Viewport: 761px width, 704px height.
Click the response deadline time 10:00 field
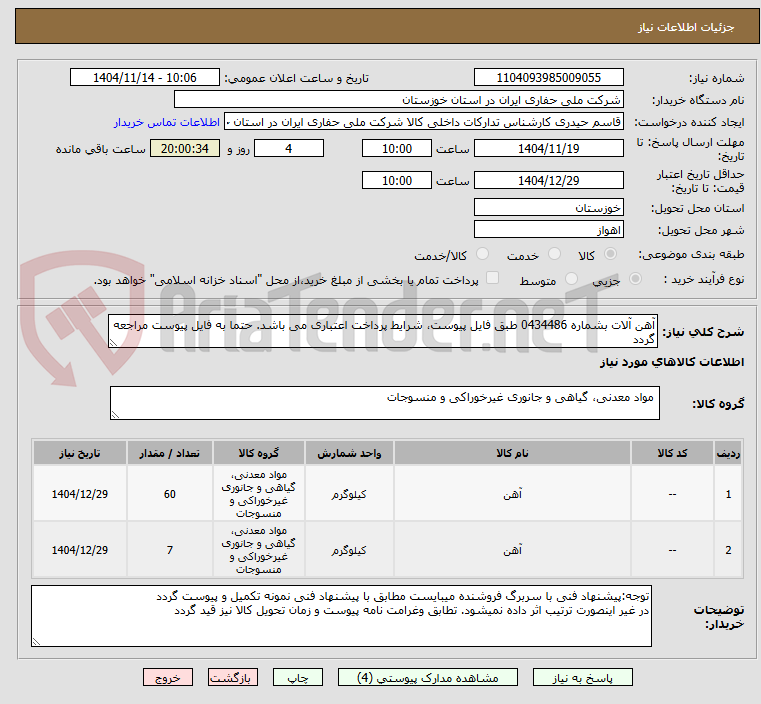point(397,148)
